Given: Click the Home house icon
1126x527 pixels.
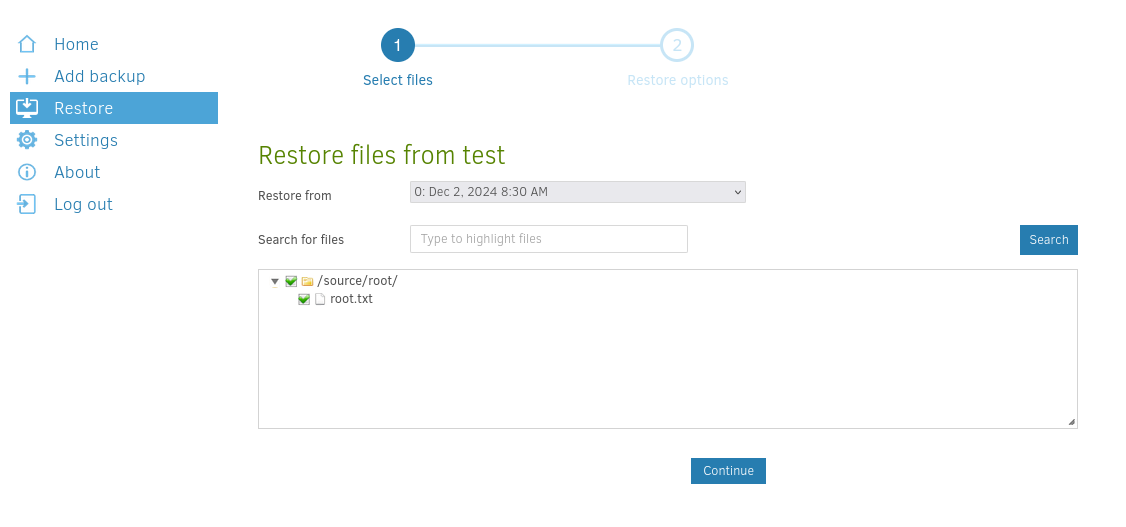Looking at the screenshot, I should pyautogui.click(x=27, y=44).
